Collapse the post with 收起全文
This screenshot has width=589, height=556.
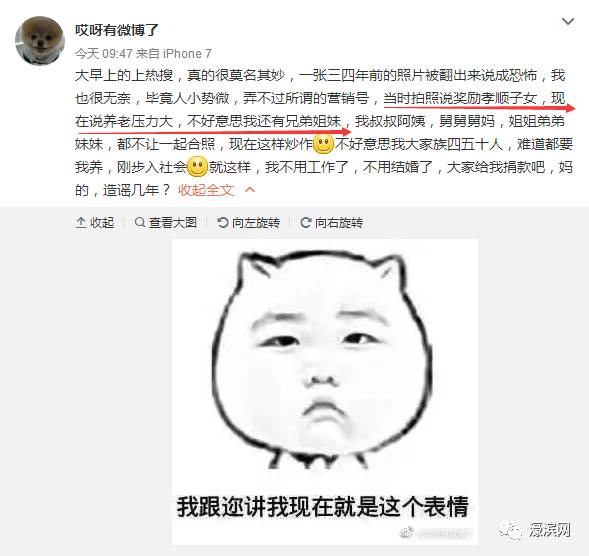tap(206, 190)
